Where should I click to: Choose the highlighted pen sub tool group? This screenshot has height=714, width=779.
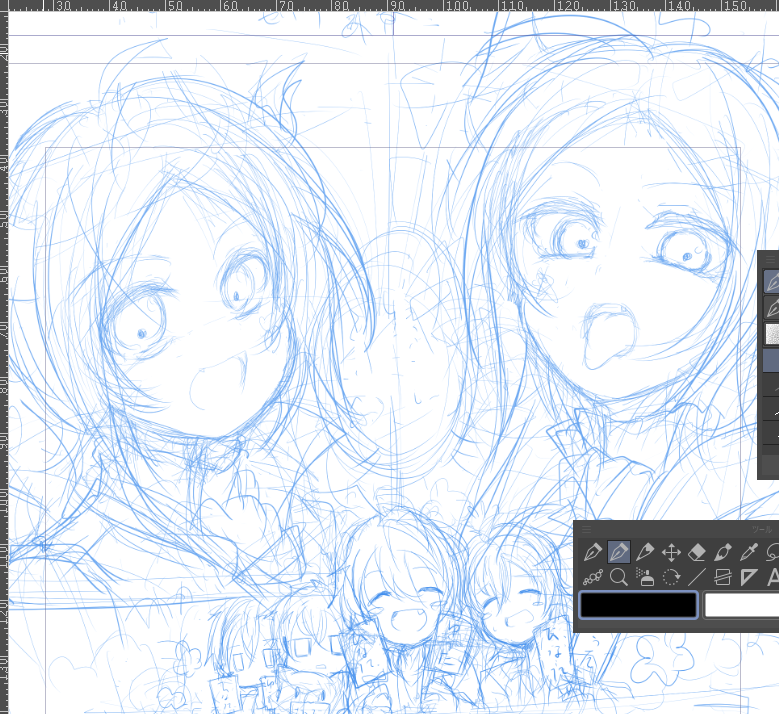click(772, 281)
